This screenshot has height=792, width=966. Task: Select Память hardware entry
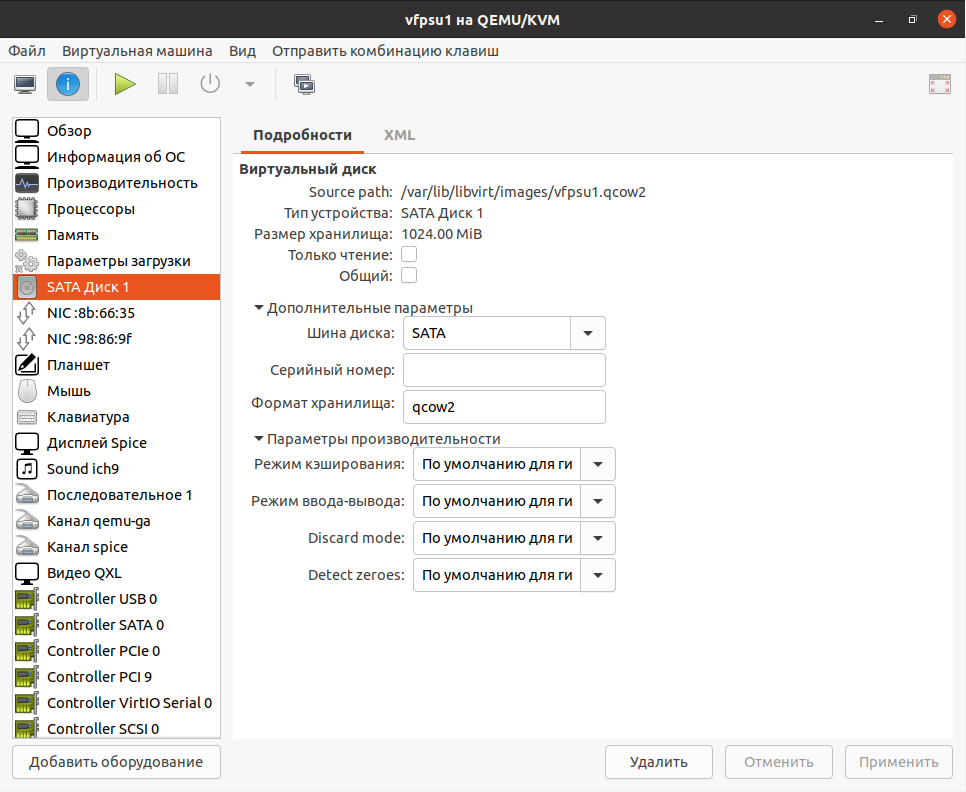[x=116, y=235]
